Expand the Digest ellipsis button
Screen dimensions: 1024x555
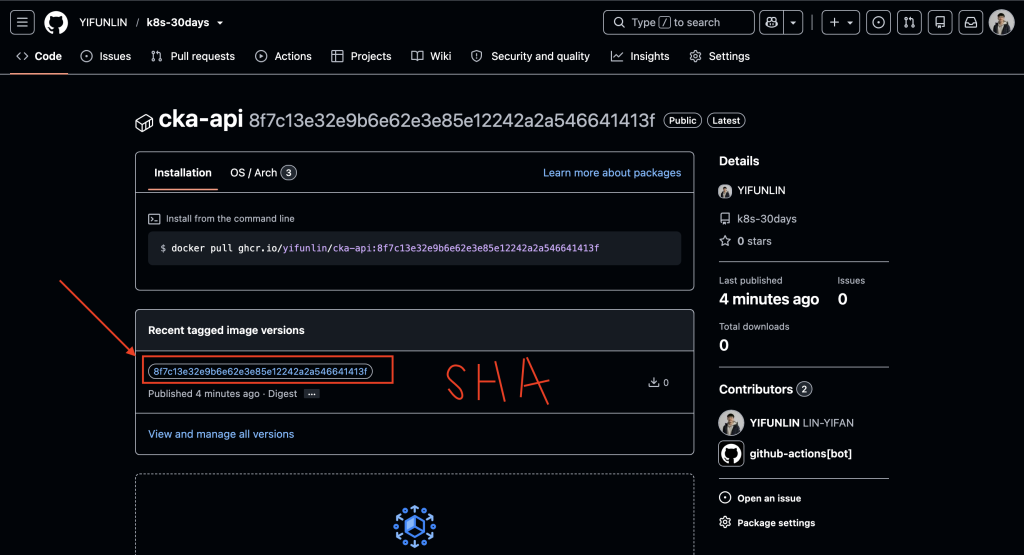[312, 394]
